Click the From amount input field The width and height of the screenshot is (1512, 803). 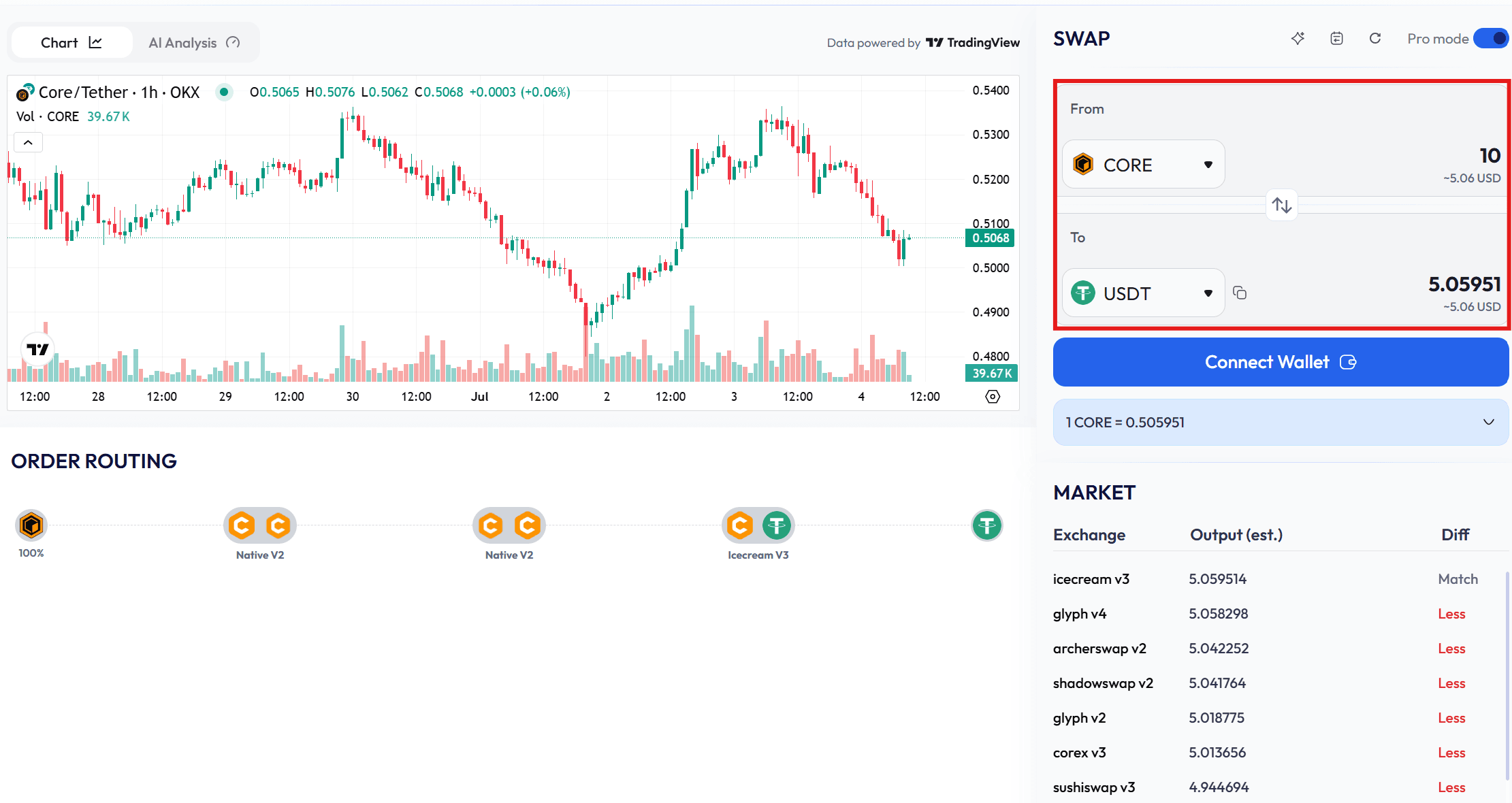[x=1396, y=156]
